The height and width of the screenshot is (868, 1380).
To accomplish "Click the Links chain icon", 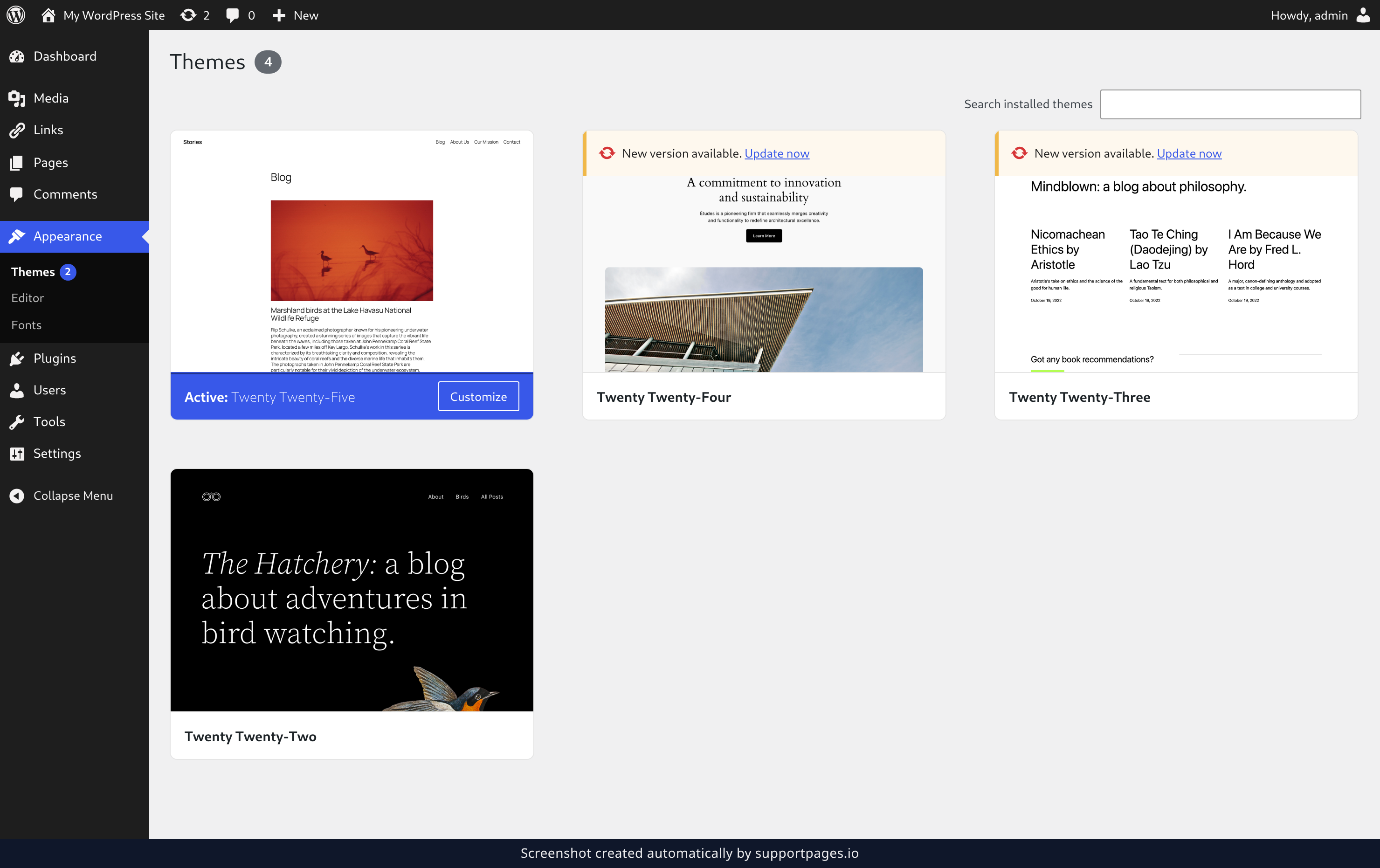I will click(x=17, y=130).
